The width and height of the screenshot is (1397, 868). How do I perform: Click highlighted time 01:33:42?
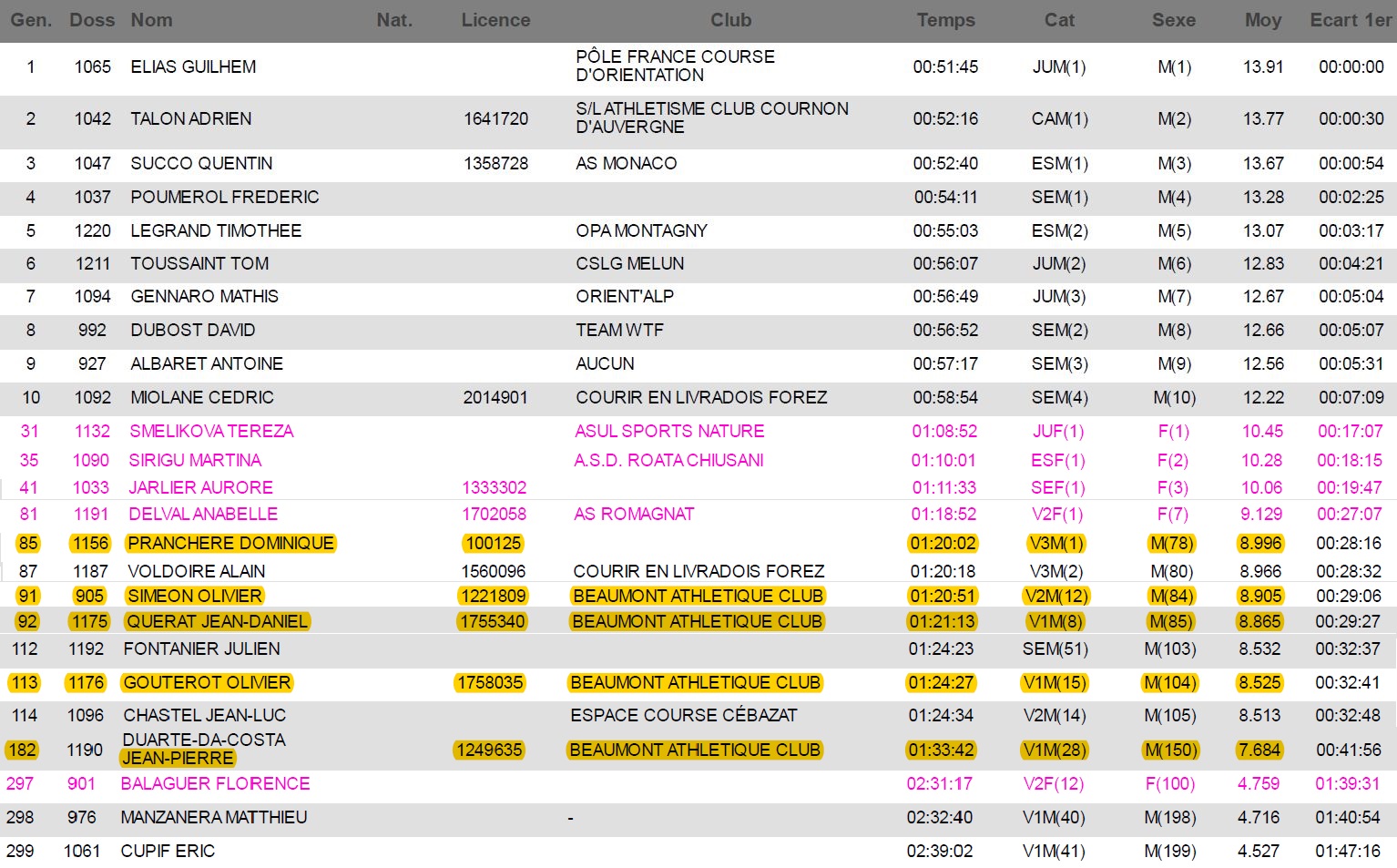tap(941, 750)
